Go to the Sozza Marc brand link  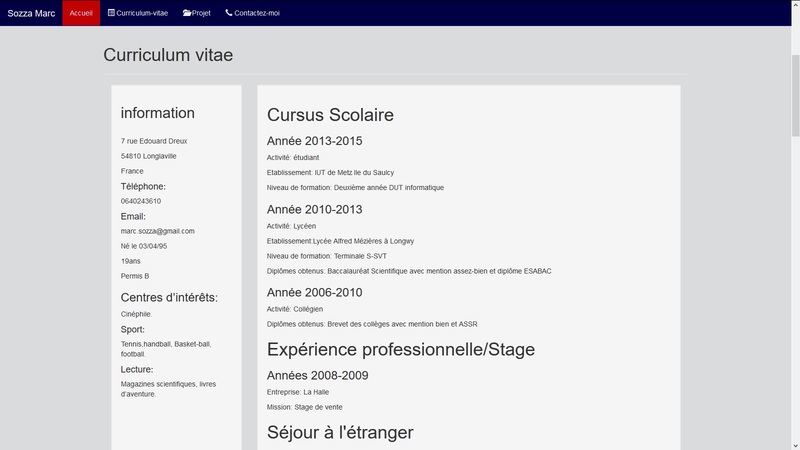31,13
